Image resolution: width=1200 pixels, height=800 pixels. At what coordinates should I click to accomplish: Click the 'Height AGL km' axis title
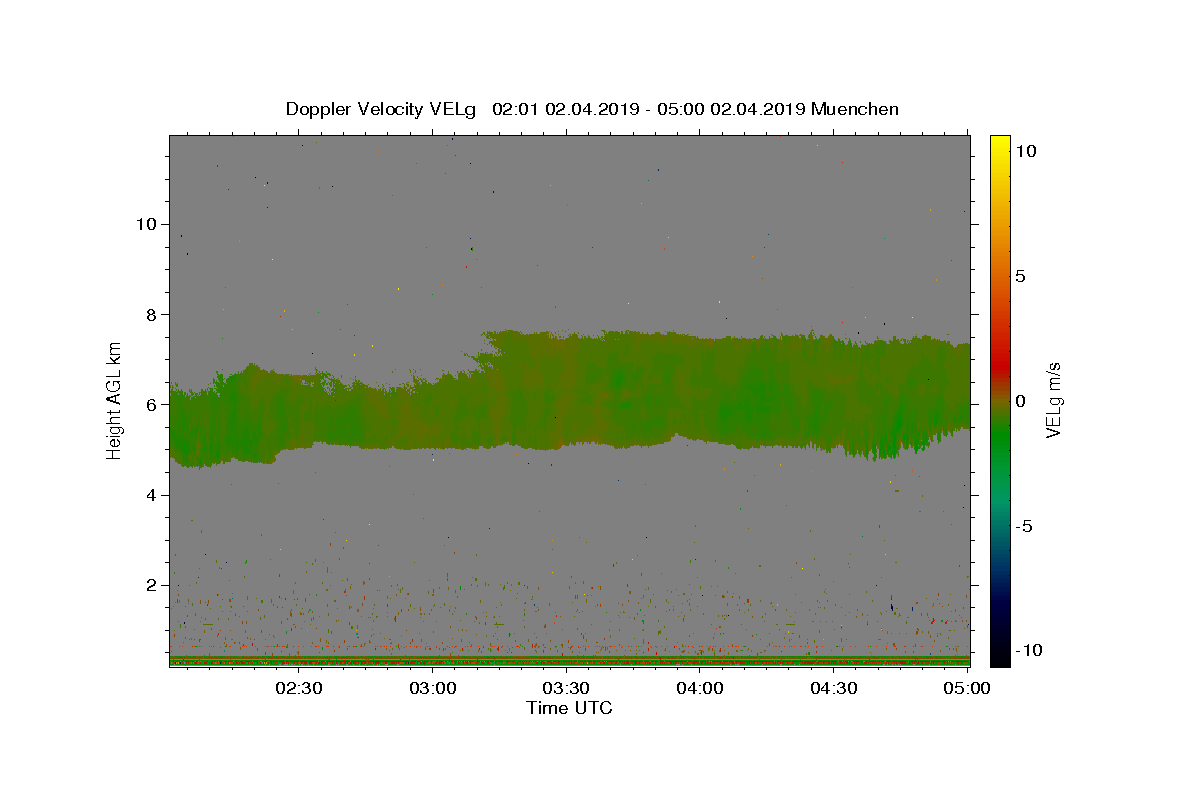[115, 401]
